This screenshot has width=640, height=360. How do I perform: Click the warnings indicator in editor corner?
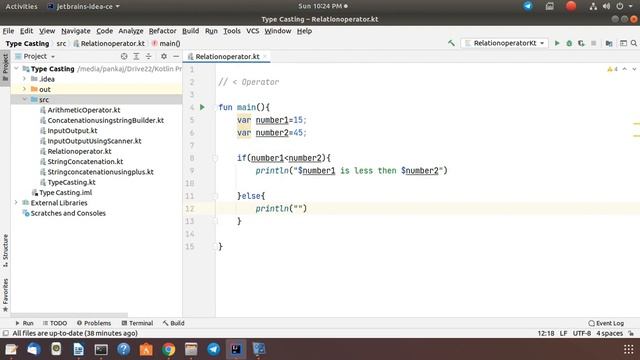click(x=612, y=69)
